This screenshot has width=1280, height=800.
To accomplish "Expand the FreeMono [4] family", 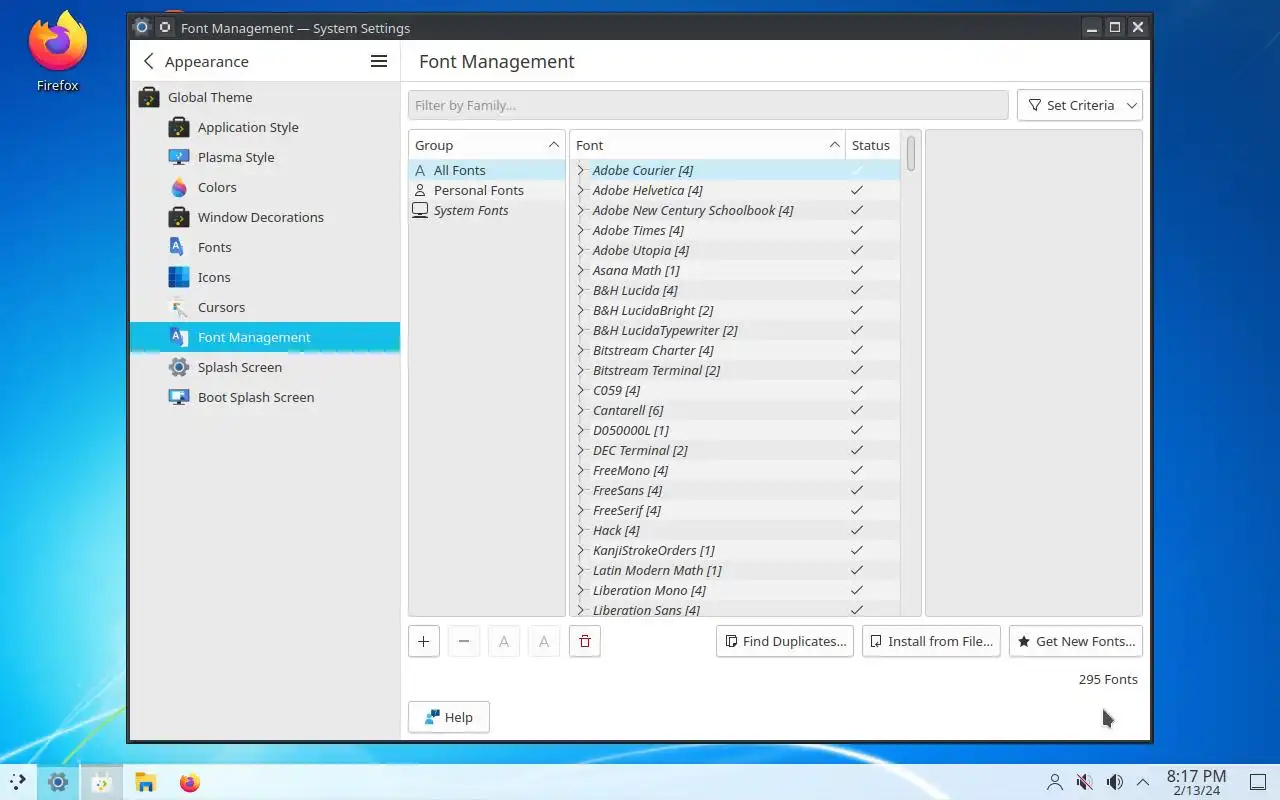I will click(581, 470).
